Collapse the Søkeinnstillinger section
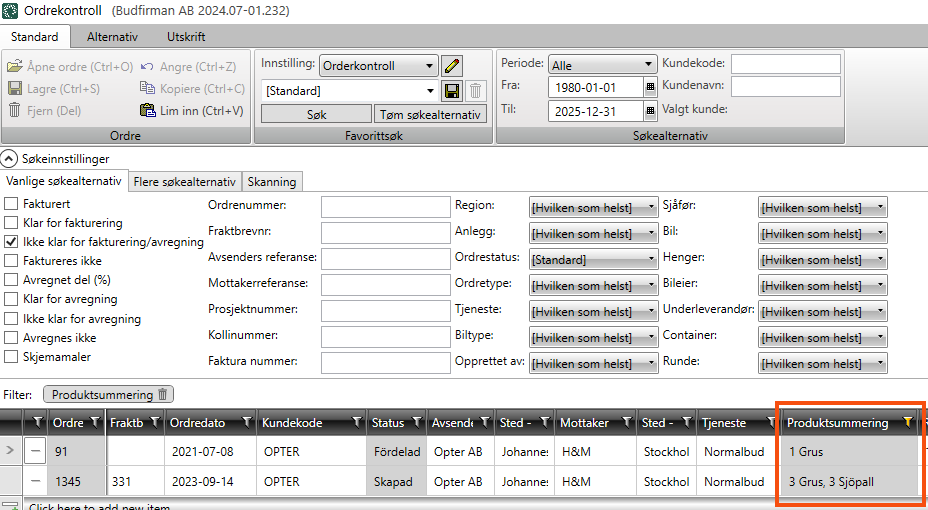The width and height of the screenshot is (928, 510). click(x=9, y=158)
